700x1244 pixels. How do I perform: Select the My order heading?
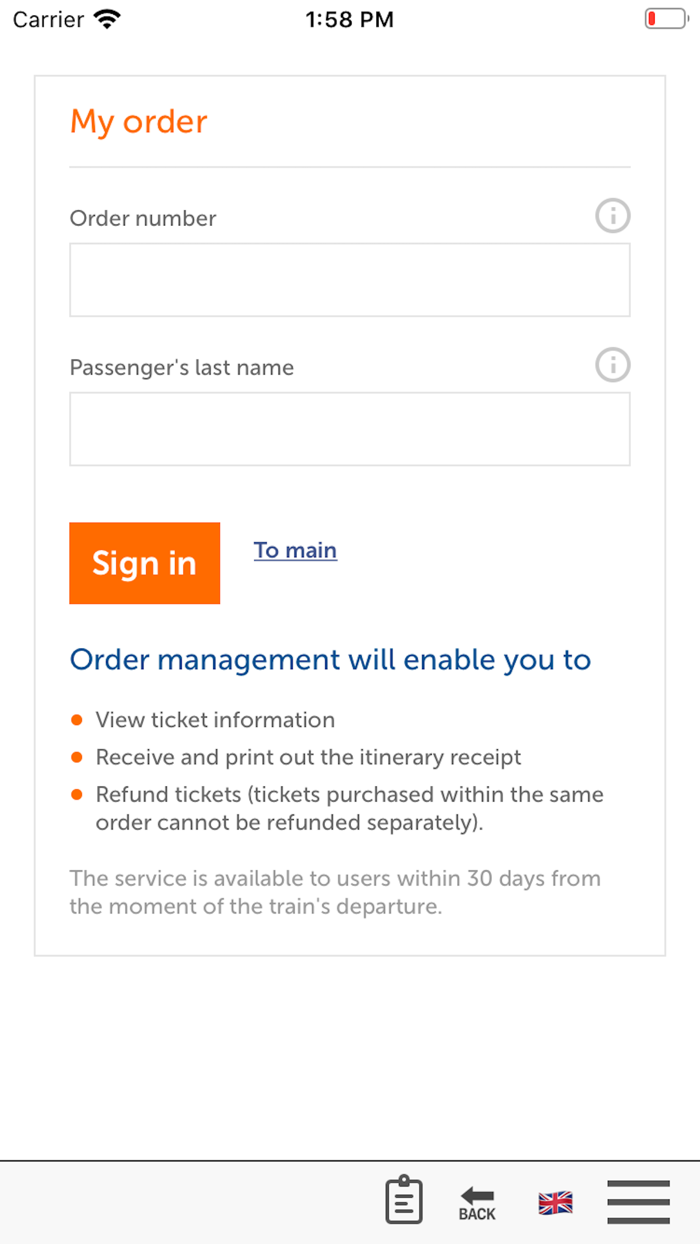click(138, 121)
